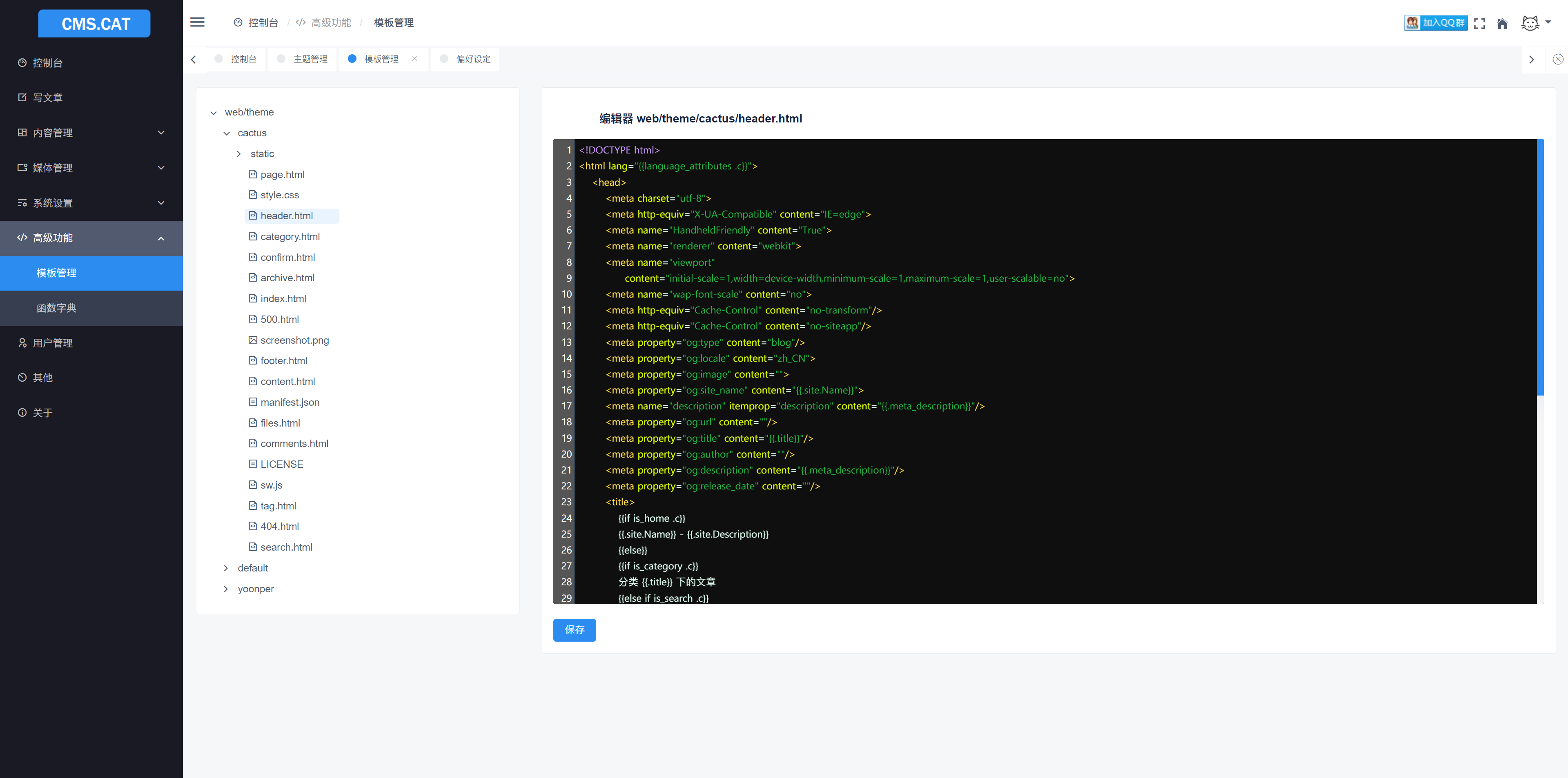Open footer.html in the file tree
Image resolution: width=1568 pixels, height=778 pixels.
(284, 361)
